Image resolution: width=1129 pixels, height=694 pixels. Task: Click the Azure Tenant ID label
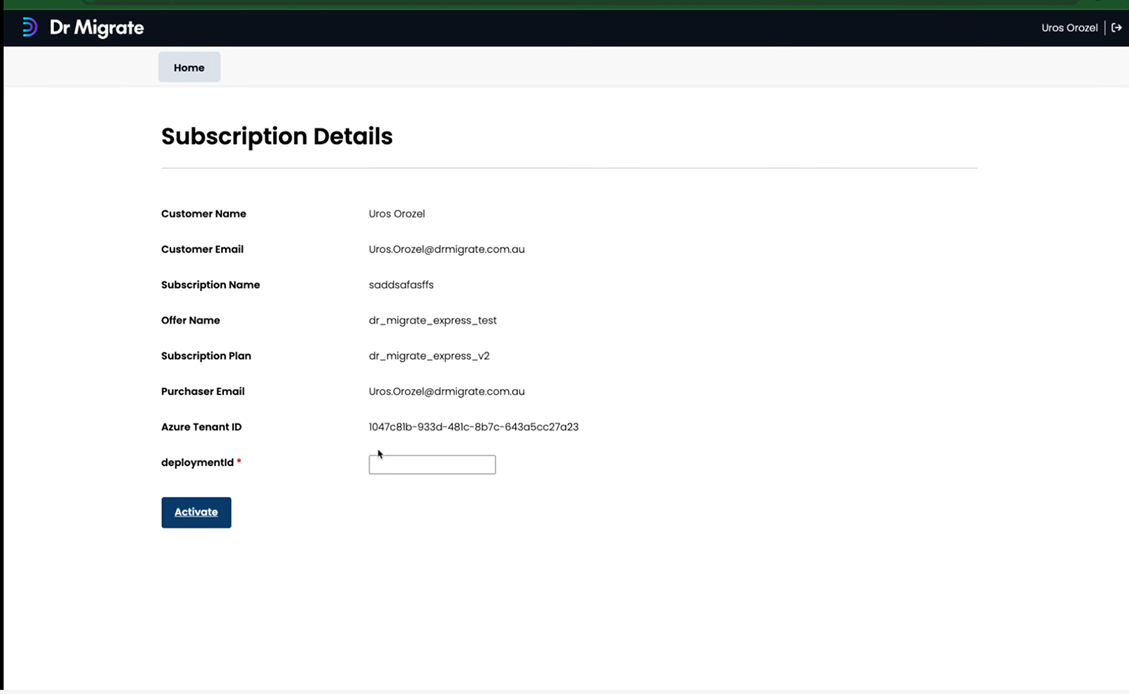pyautogui.click(x=202, y=427)
